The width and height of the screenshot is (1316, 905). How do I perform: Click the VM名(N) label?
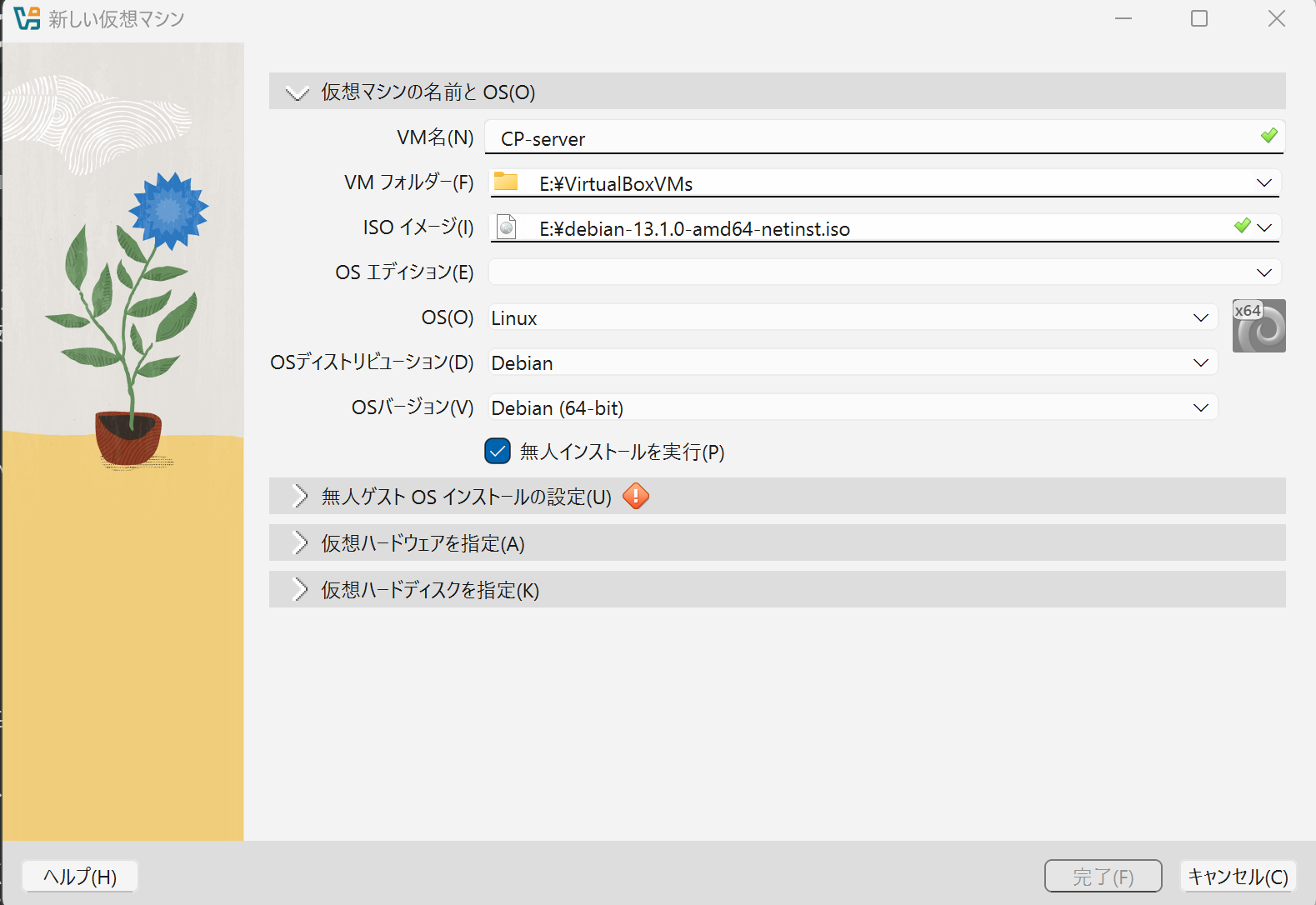pyautogui.click(x=435, y=137)
